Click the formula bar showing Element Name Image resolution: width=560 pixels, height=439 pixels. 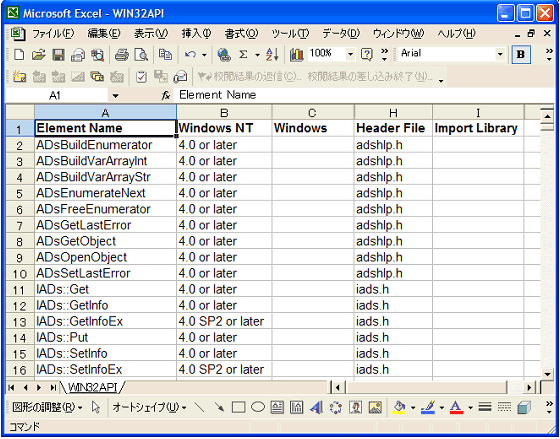coord(364,95)
